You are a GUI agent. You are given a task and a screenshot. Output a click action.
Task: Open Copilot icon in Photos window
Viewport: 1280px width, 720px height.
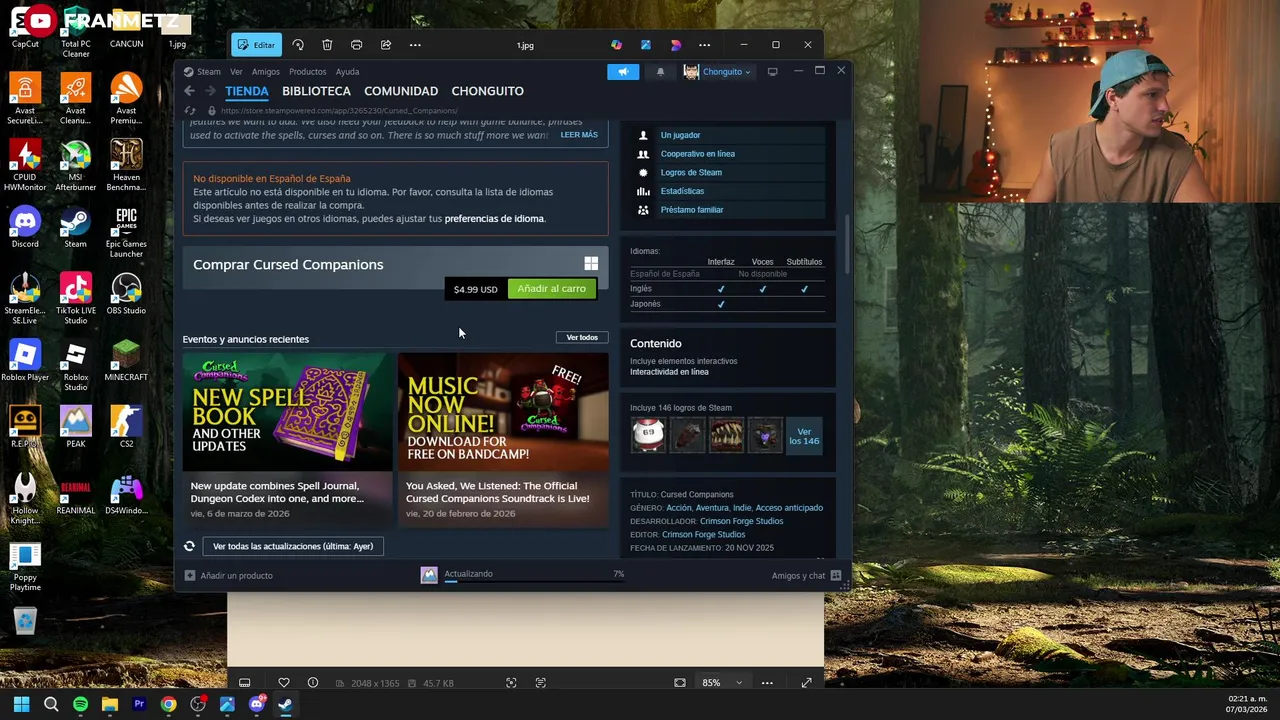coord(616,45)
